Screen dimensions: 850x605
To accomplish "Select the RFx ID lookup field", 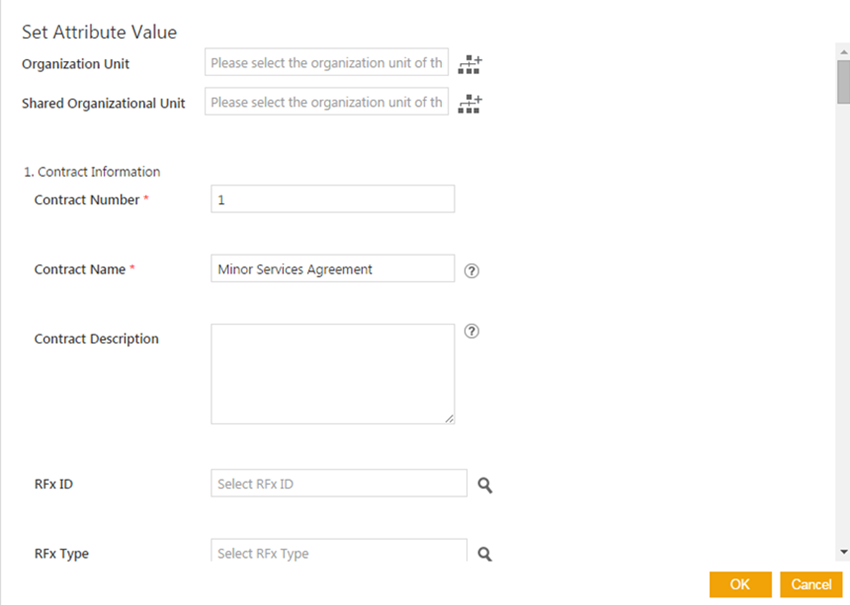I will [x=338, y=484].
